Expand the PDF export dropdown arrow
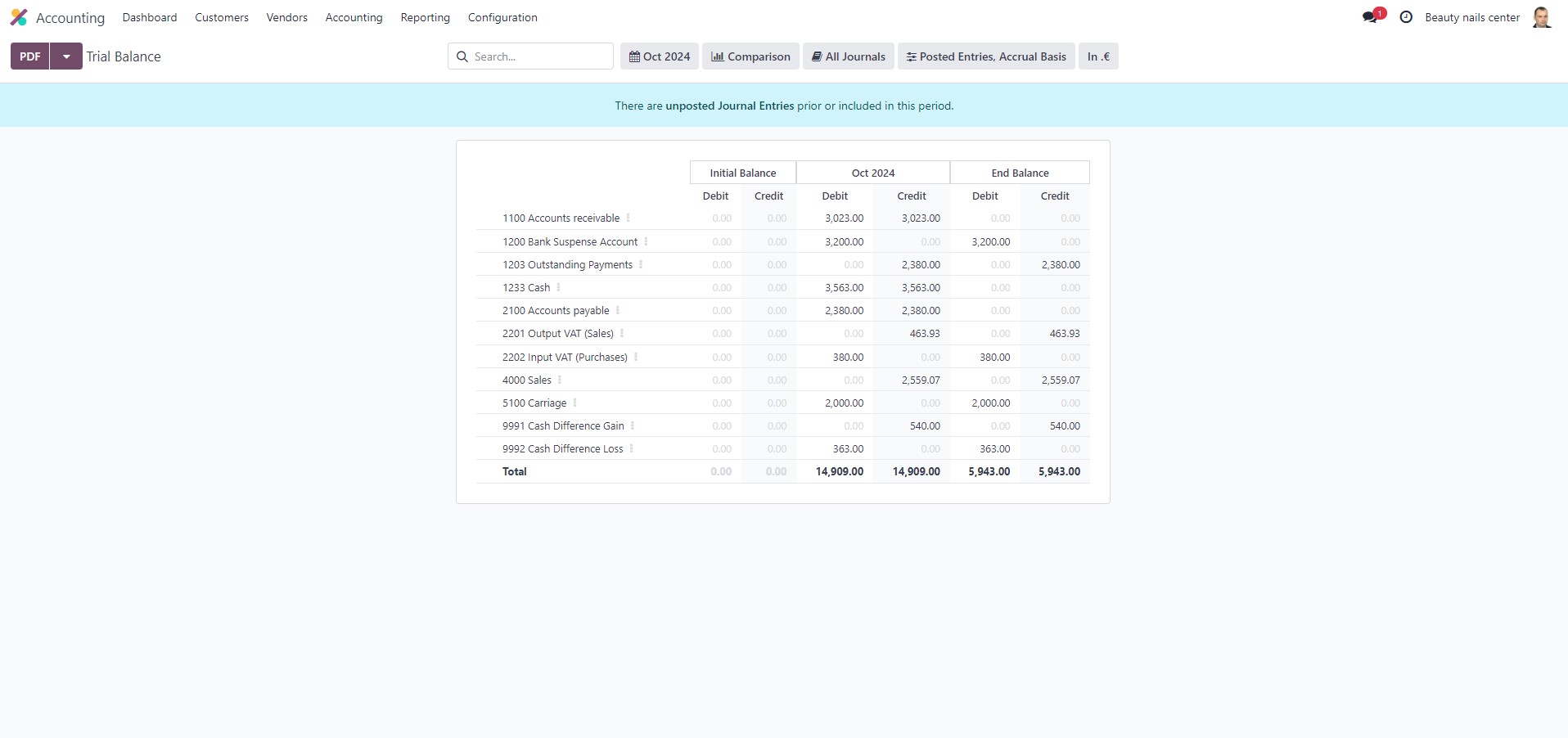1568x738 pixels. [x=66, y=56]
